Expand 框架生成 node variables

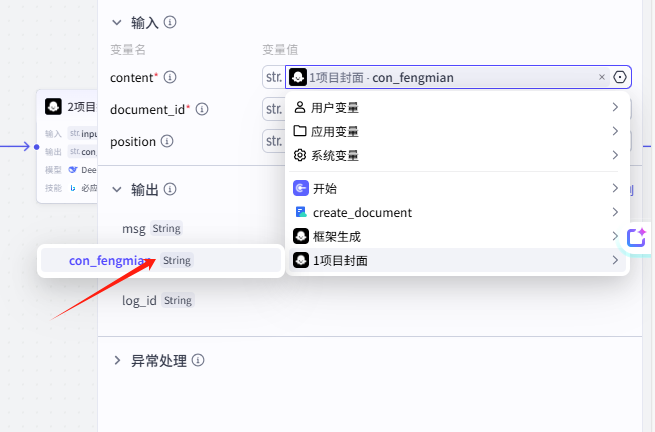[456, 236]
